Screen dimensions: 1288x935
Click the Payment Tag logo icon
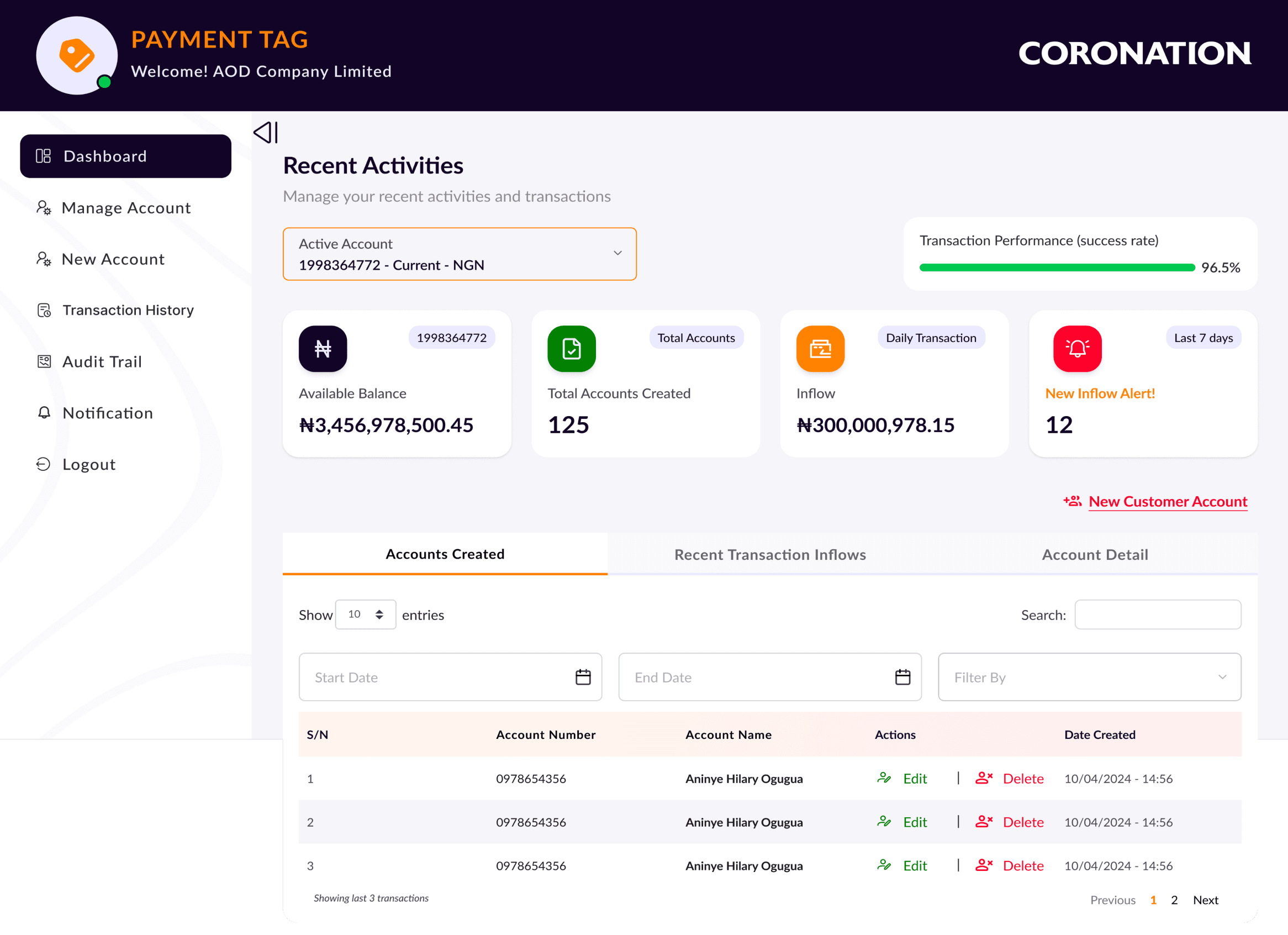coord(77,56)
